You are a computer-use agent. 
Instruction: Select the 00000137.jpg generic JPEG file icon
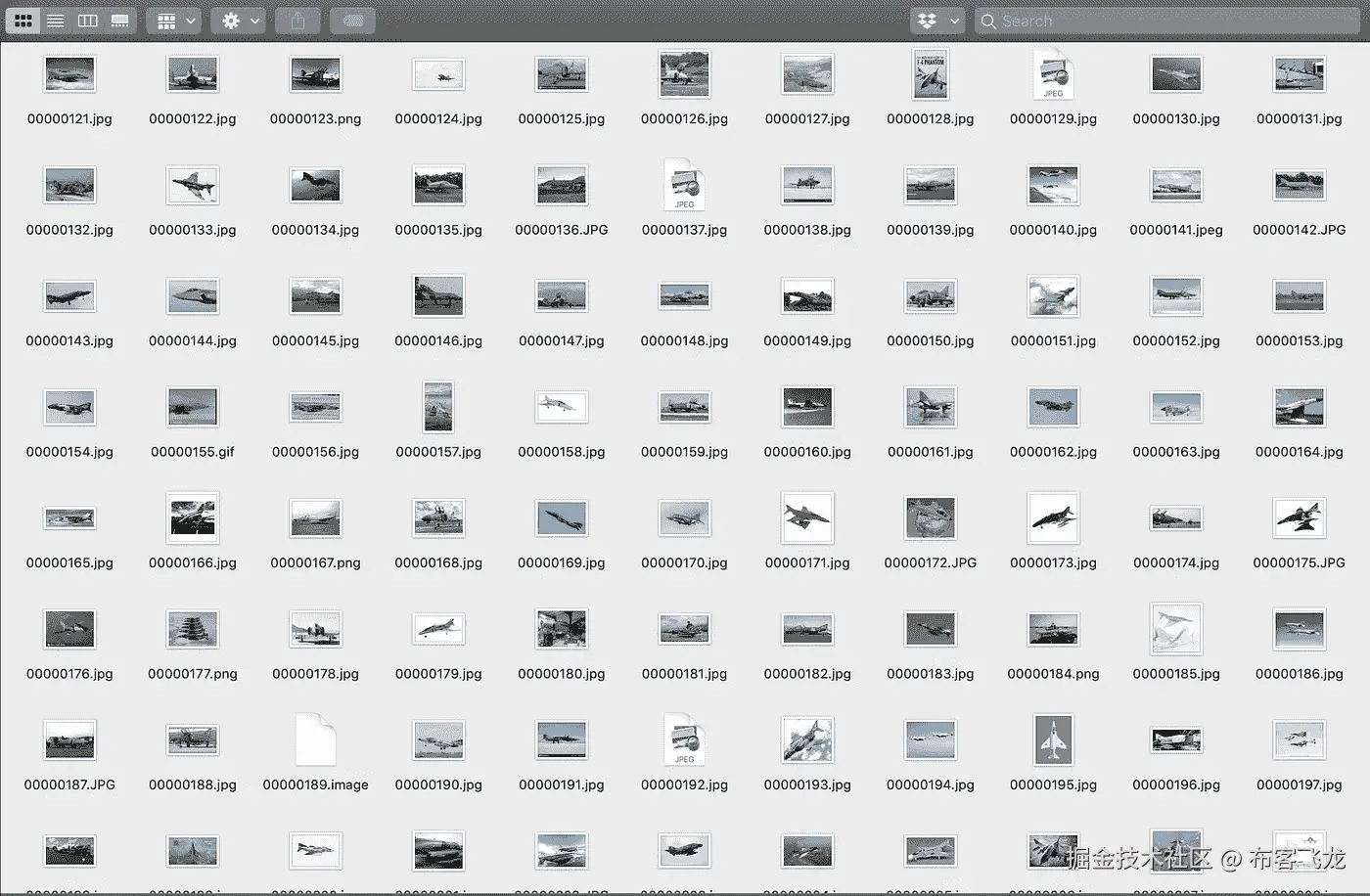tap(684, 185)
